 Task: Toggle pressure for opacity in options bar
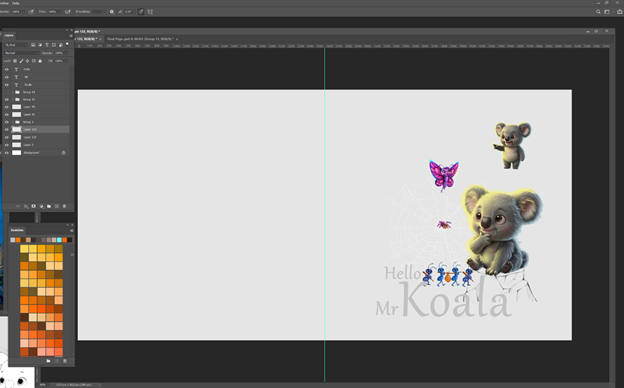(31, 12)
